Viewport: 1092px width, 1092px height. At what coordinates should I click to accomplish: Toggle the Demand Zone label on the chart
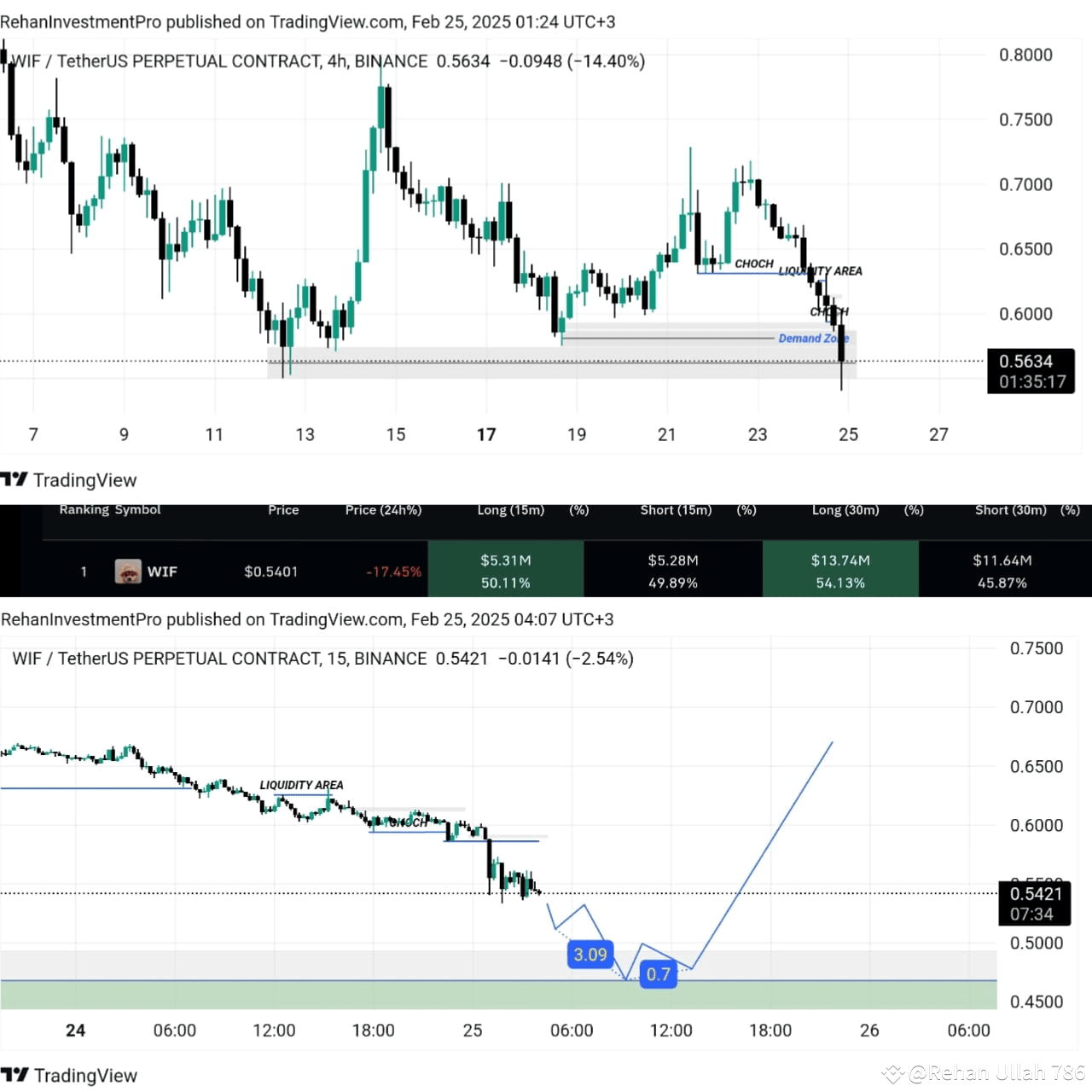(x=813, y=338)
